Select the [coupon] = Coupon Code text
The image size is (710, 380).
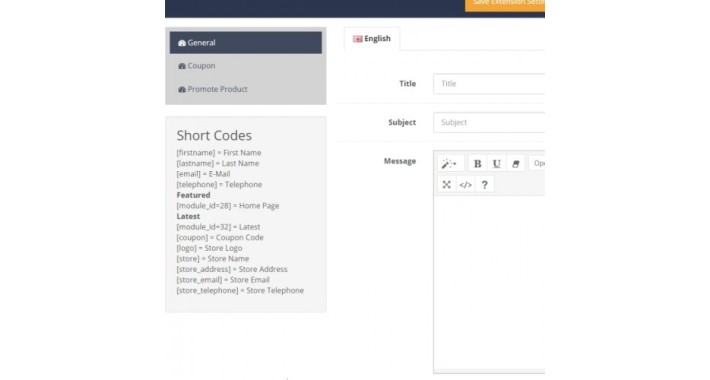click(220, 237)
